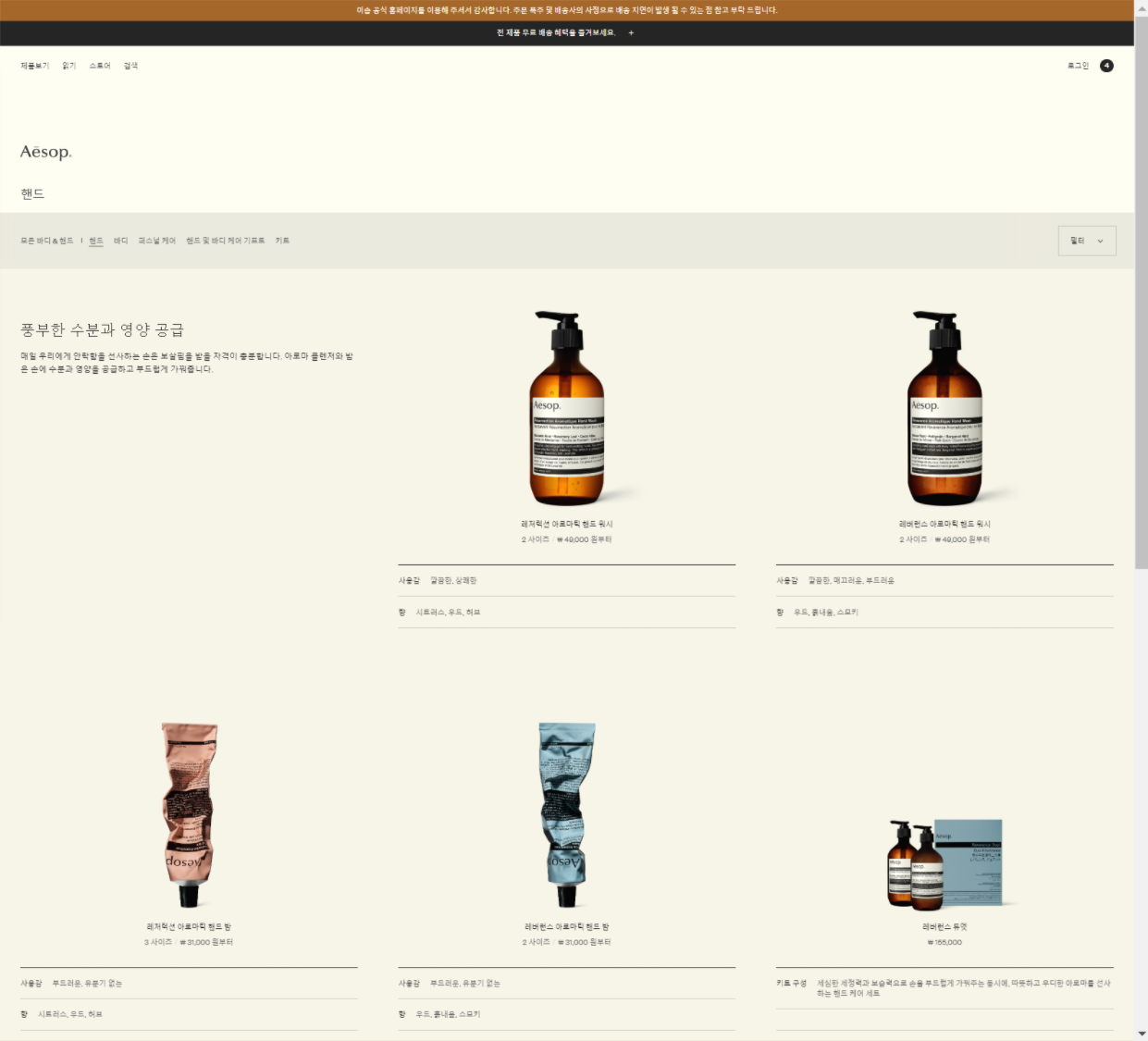The image size is (1148, 1041).
Task: Click the scrollbar up arrow
Action: [x=1141, y=6]
